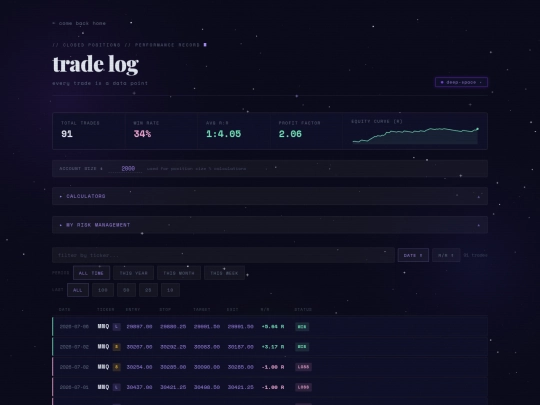540x405 pixels.
Task: Click the long badge in the 30437.00 entry row
Action: 117,387
